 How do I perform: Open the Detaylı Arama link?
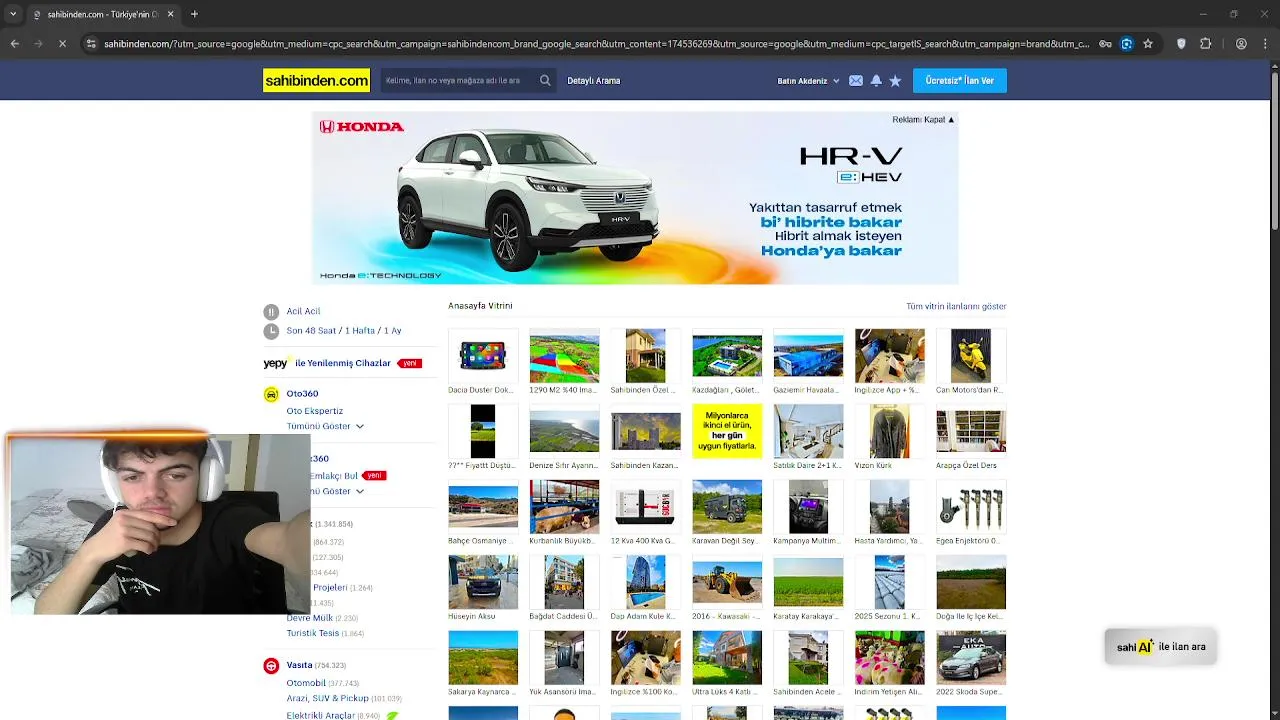(594, 81)
